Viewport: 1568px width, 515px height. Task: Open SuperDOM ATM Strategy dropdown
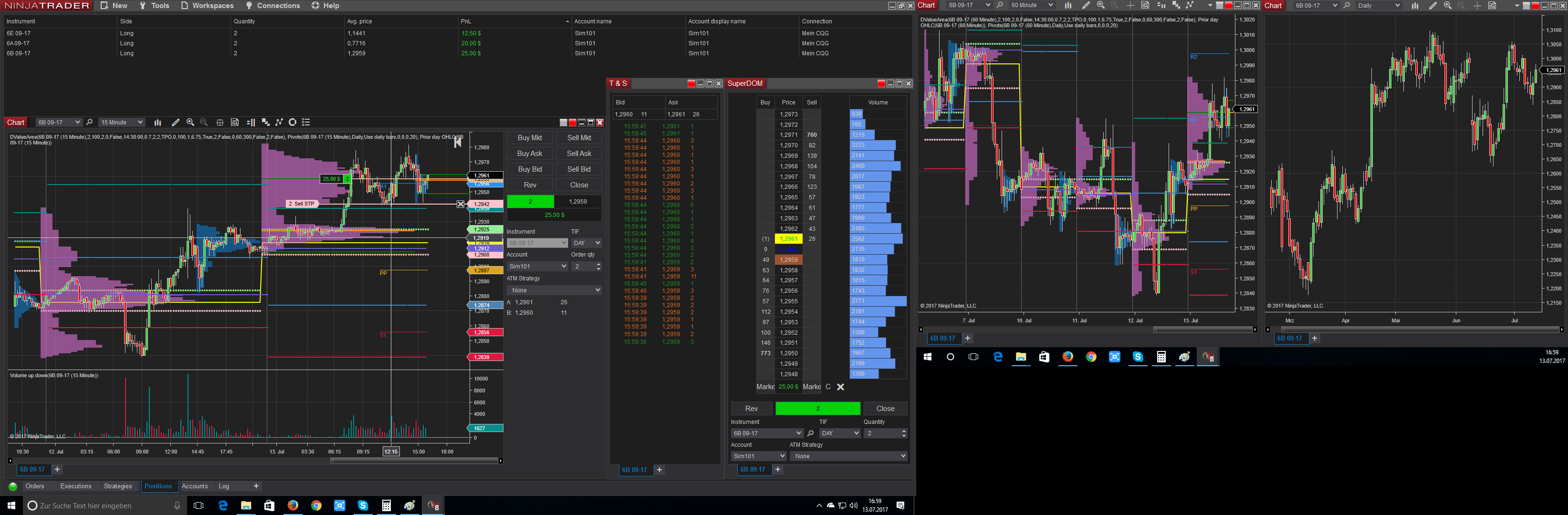848,456
